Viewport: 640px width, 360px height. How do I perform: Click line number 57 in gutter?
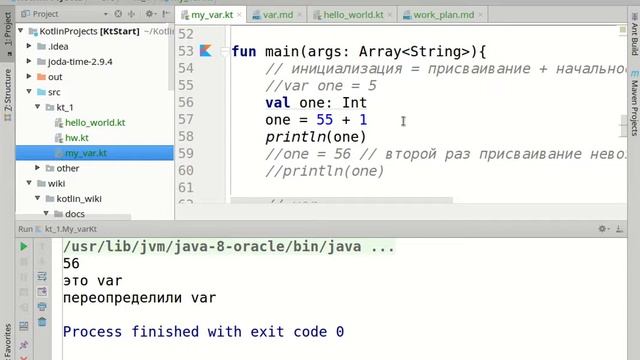(186, 120)
